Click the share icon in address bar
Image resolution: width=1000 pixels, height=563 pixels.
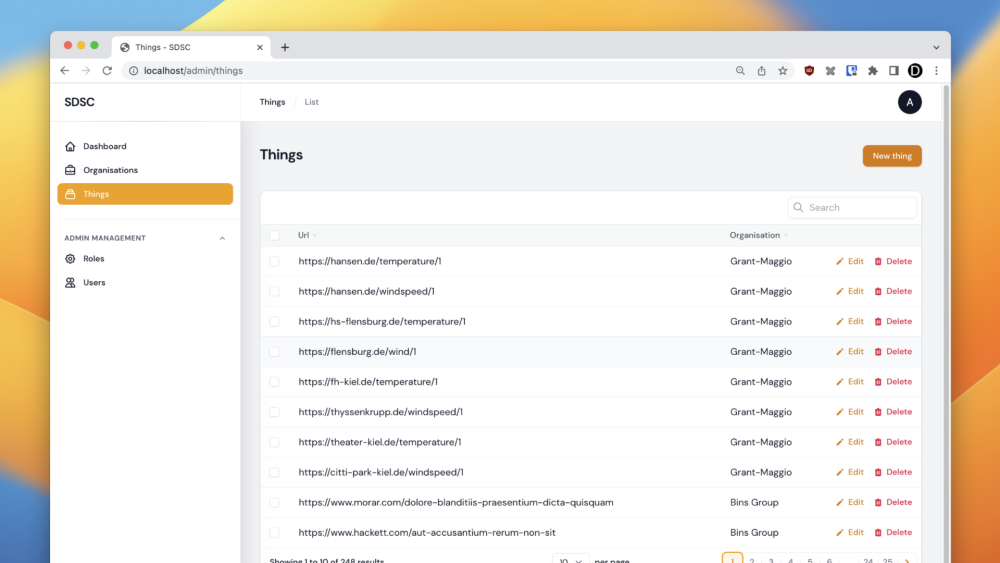coord(761,71)
